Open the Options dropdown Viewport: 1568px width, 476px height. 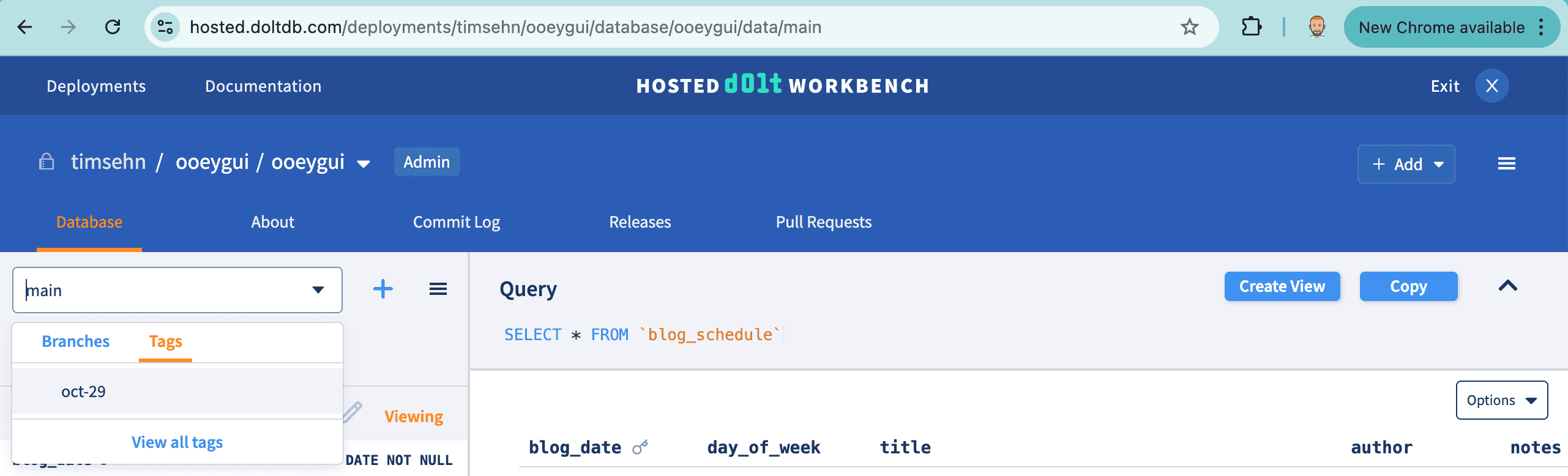click(1502, 400)
